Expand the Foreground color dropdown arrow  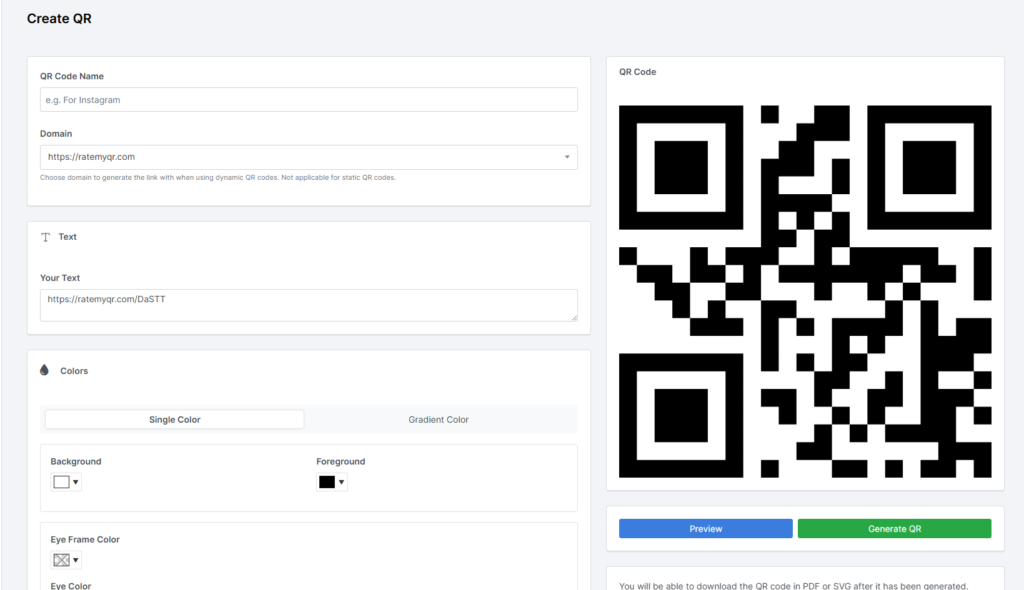pyautogui.click(x=341, y=482)
